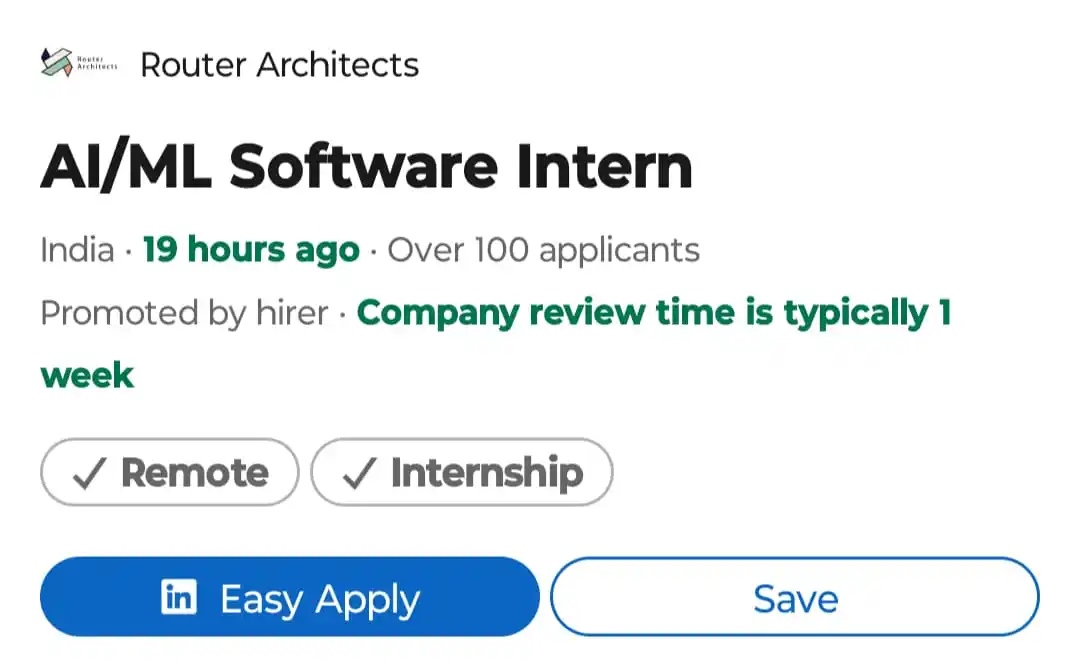Screen dimensions: 1080x671
Task: Save this job with the Save button
Action: (795, 598)
